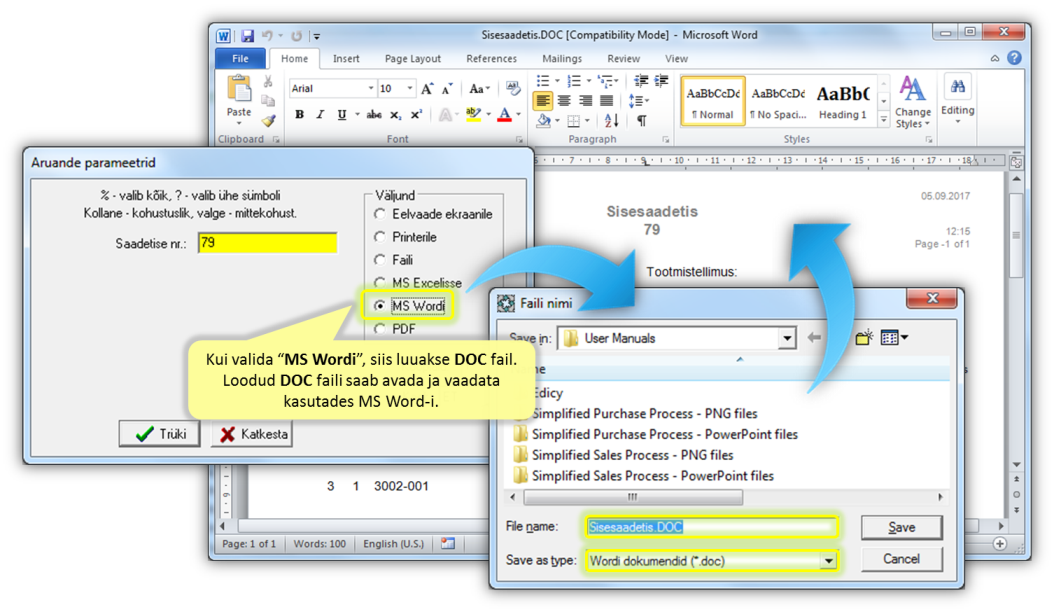Screen dimensions: 1054x612
Task: Click Shrink Font icon in Word ribbon
Action: click(447, 89)
